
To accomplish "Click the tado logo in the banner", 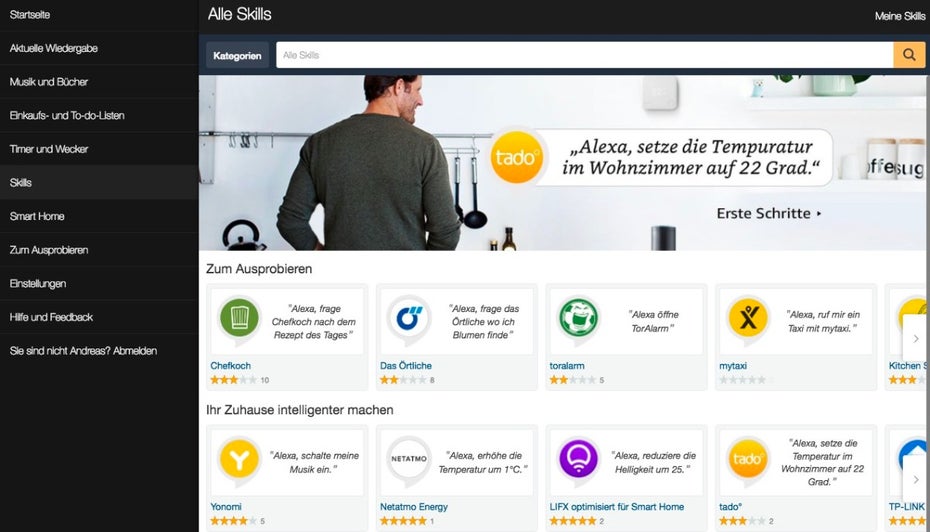I will [517, 157].
